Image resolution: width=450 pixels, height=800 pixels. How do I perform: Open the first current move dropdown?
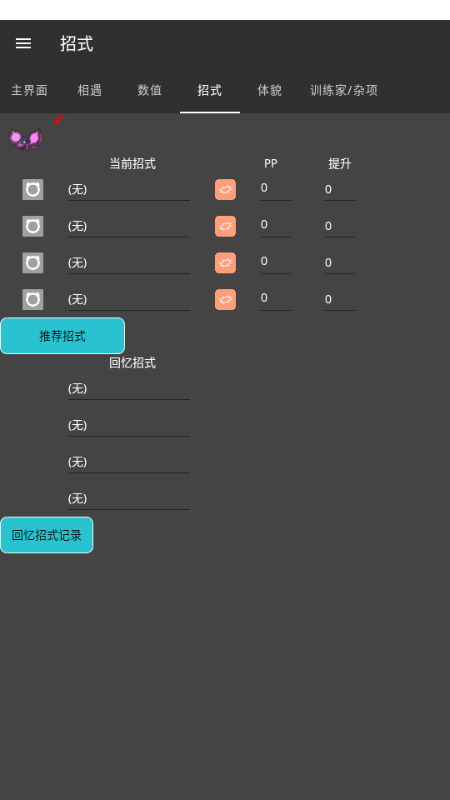[x=129, y=190]
